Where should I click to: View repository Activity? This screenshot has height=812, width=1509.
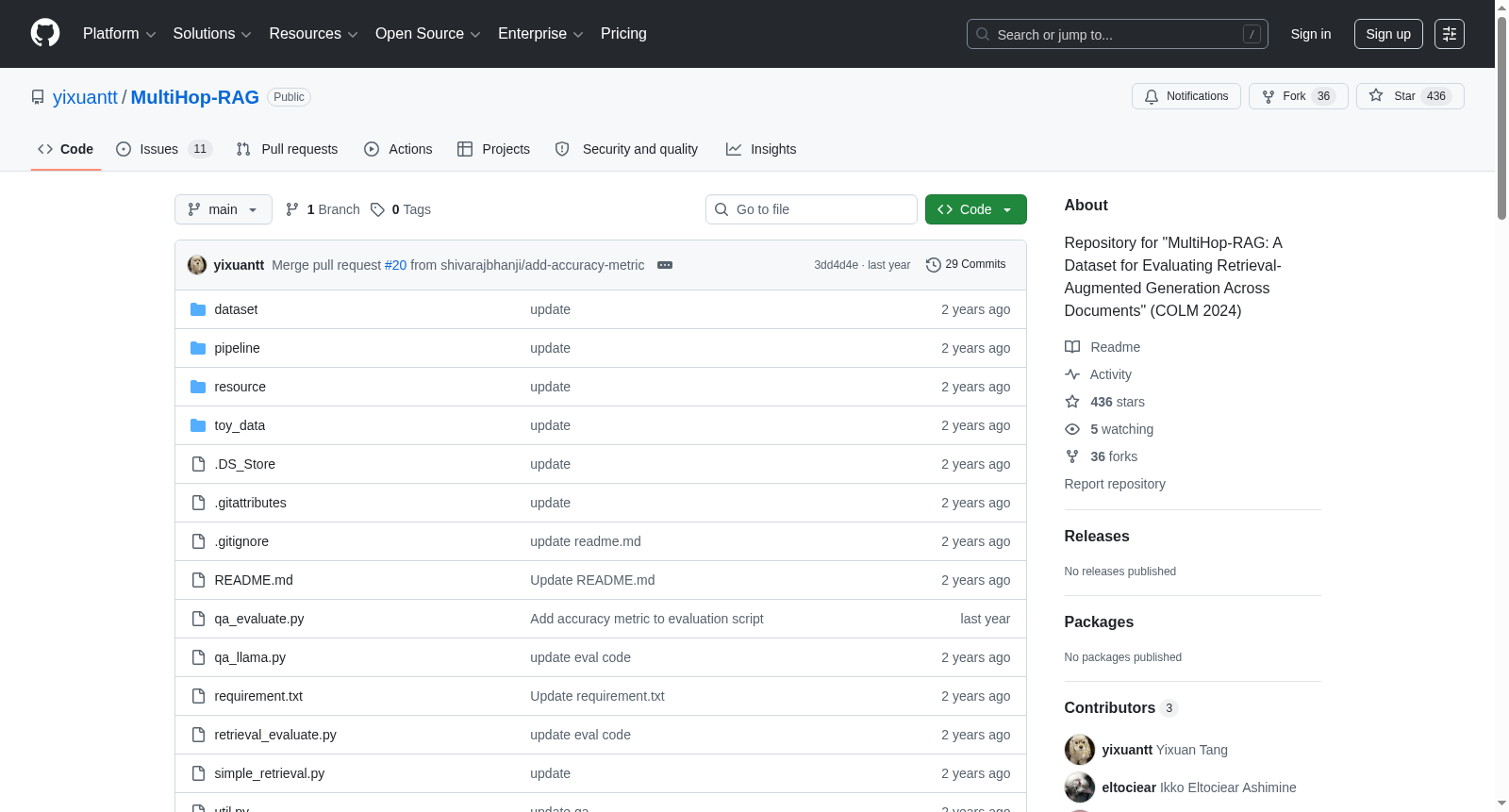pos(1098,374)
